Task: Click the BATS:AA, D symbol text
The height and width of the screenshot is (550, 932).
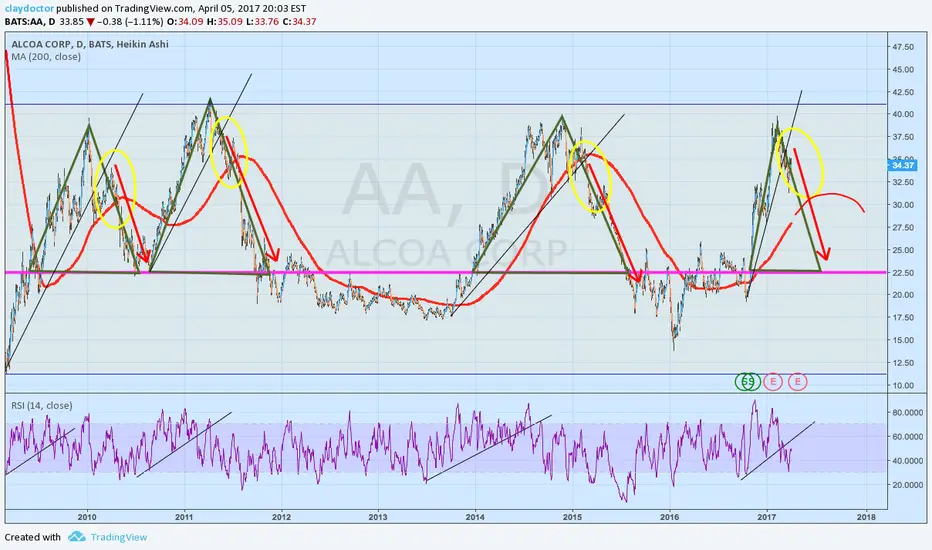Action: (30, 21)
